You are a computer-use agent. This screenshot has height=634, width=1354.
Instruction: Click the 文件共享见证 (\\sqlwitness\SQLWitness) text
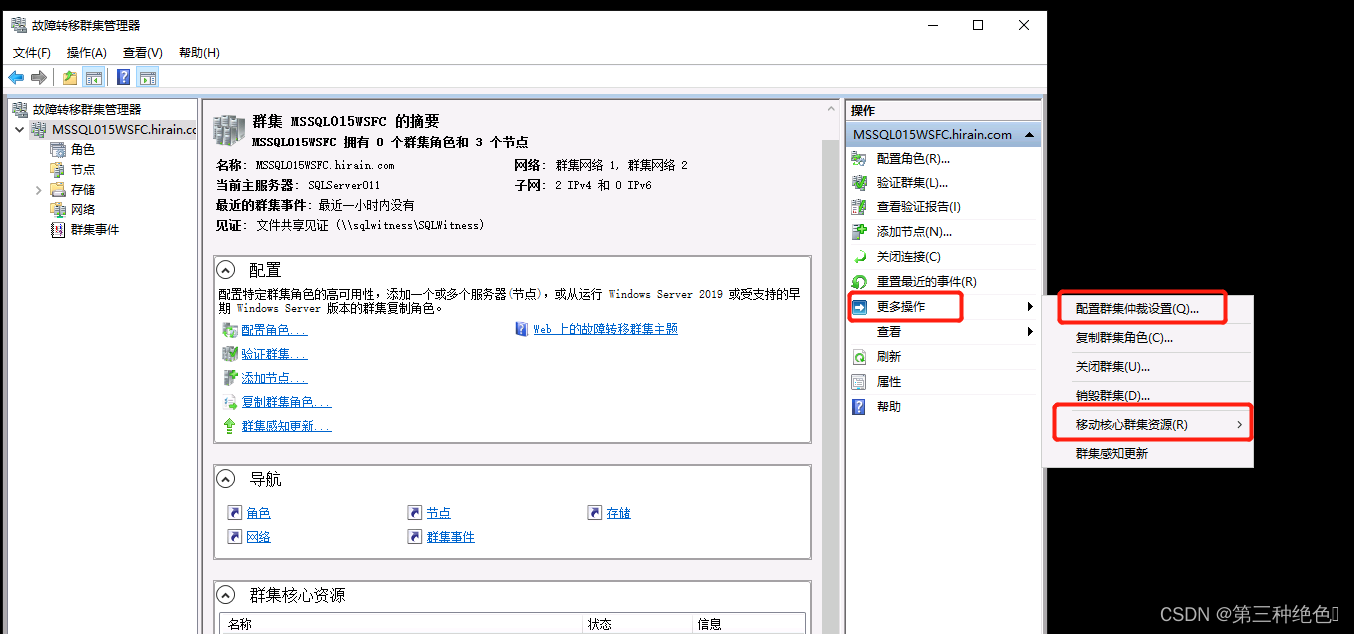click(370, 225)
